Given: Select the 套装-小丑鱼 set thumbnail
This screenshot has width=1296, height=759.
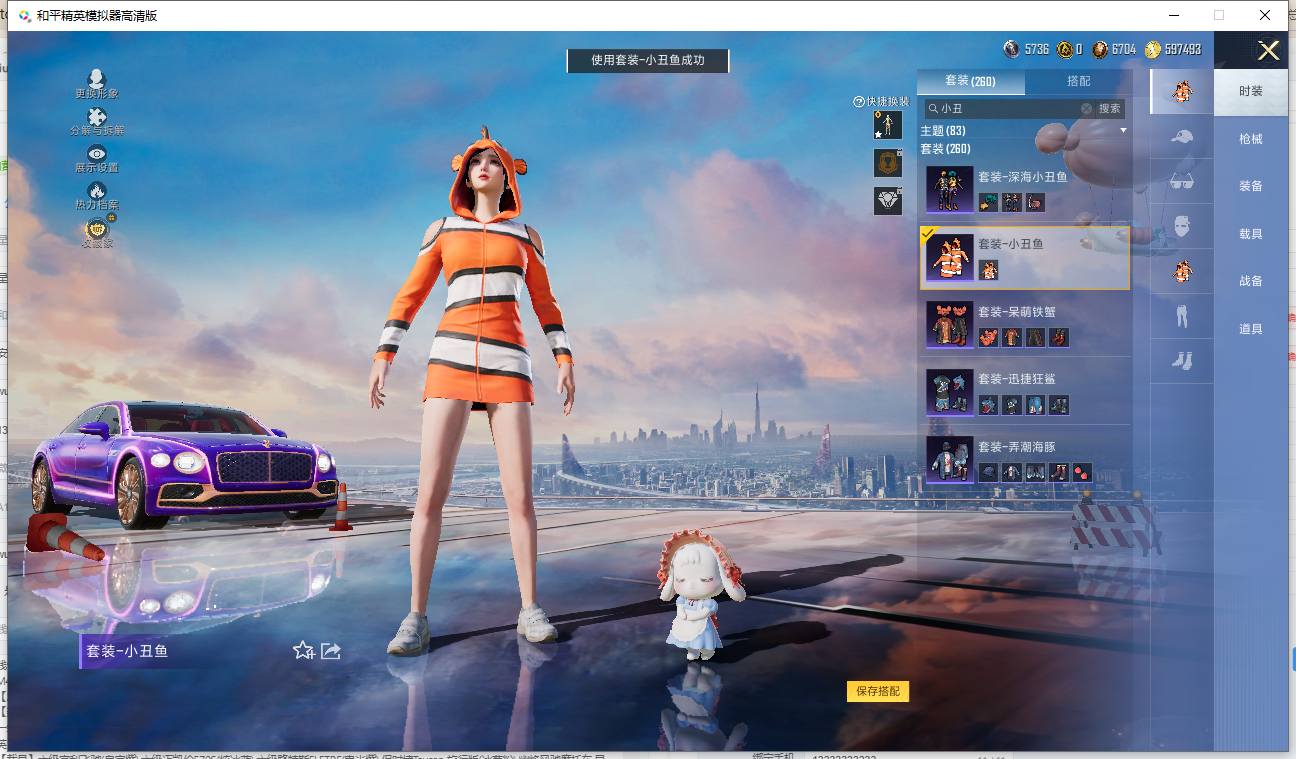Looking at the screenshot, I should [949, 257].
